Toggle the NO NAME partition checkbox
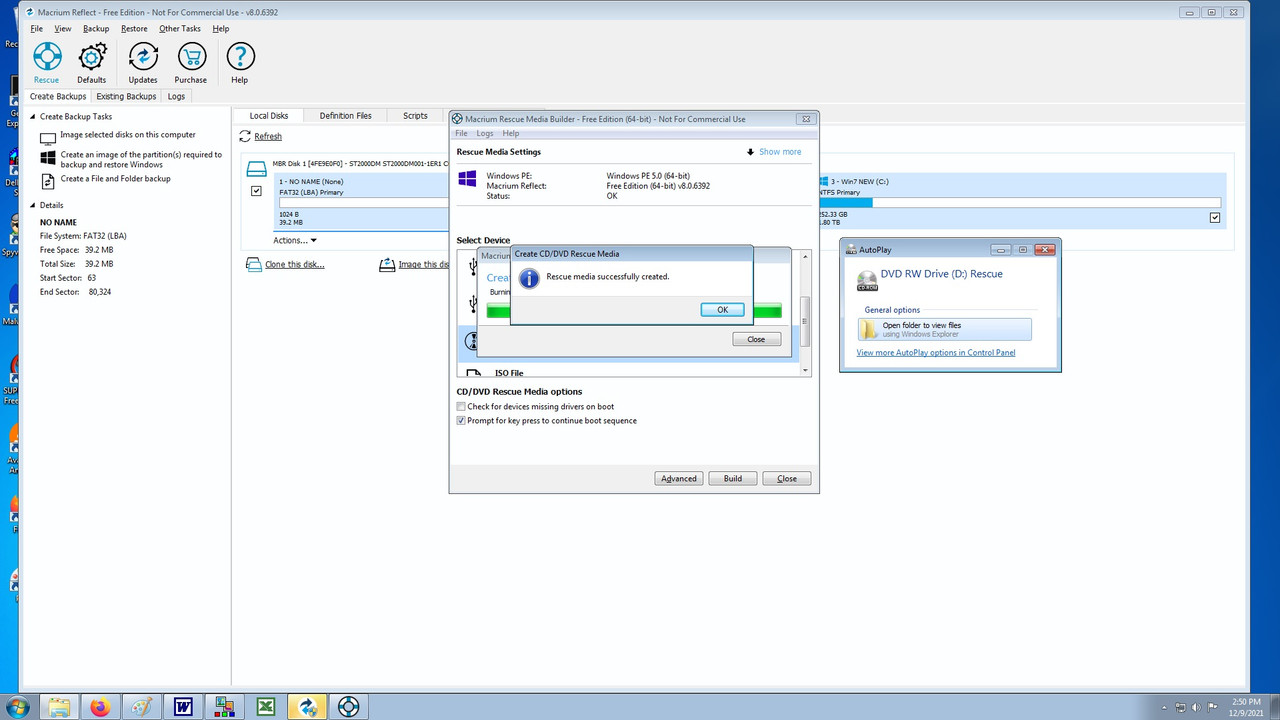 [x=256, y=190]
